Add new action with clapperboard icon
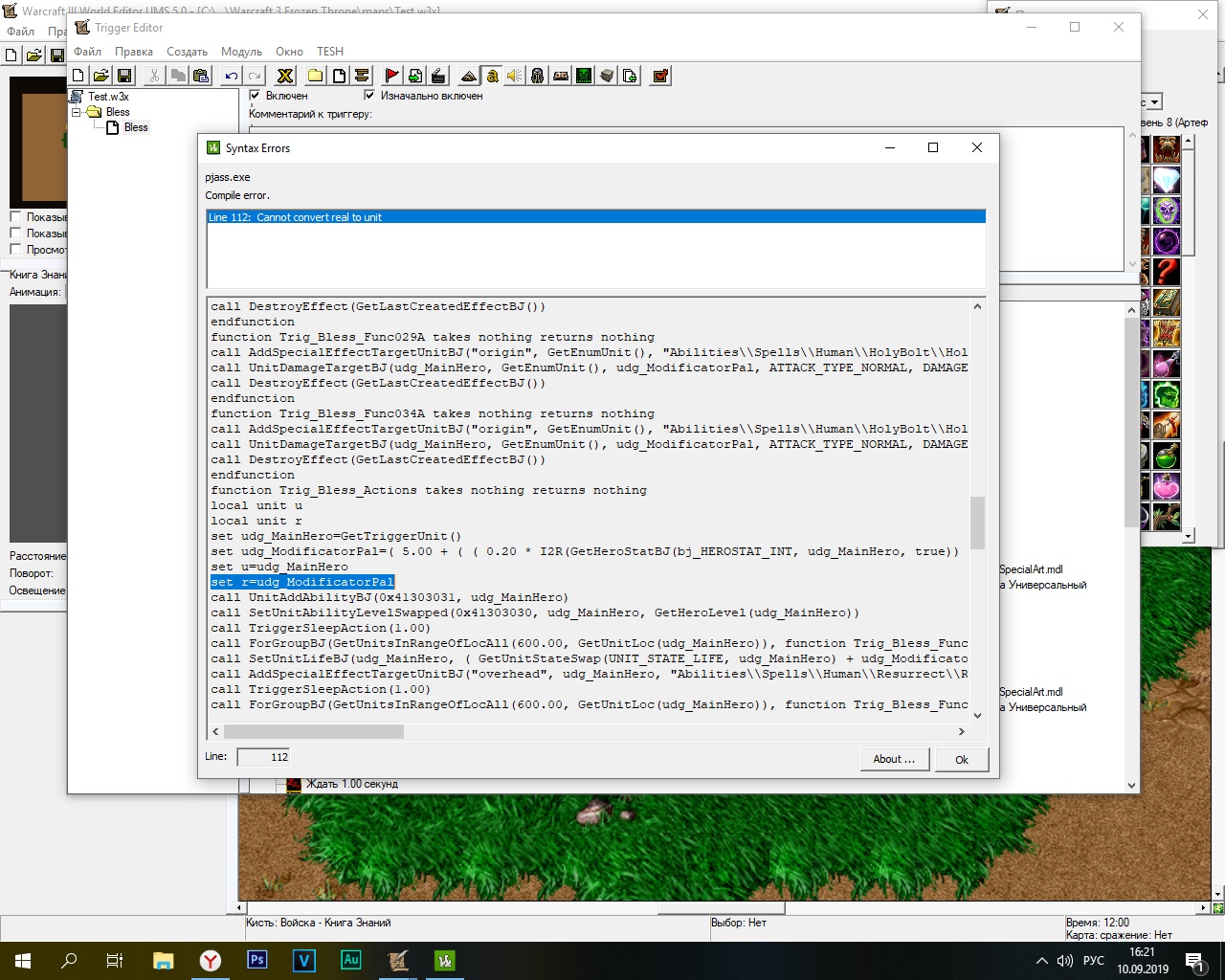1225x980 pixels. [438, 76]
